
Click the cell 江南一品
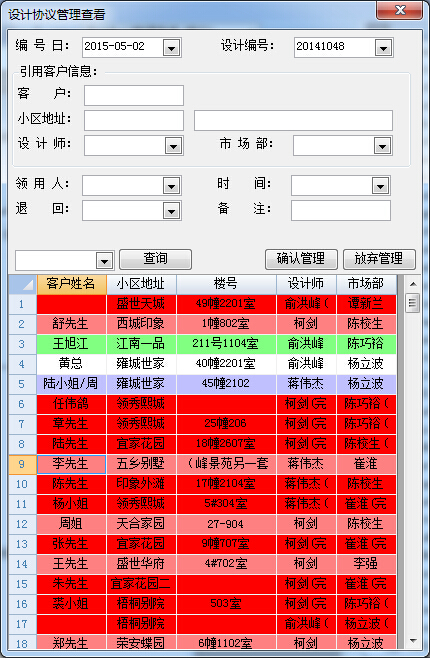pyautogui.click(x=141, y=344)
